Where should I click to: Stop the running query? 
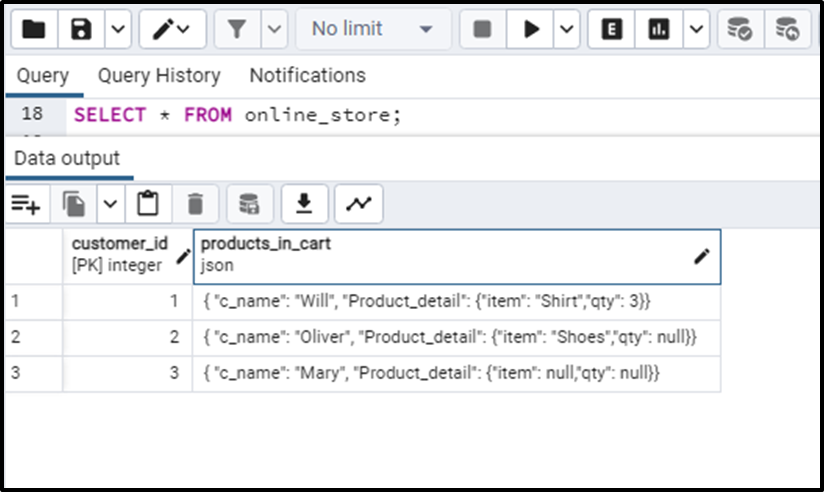pos(482,29)
